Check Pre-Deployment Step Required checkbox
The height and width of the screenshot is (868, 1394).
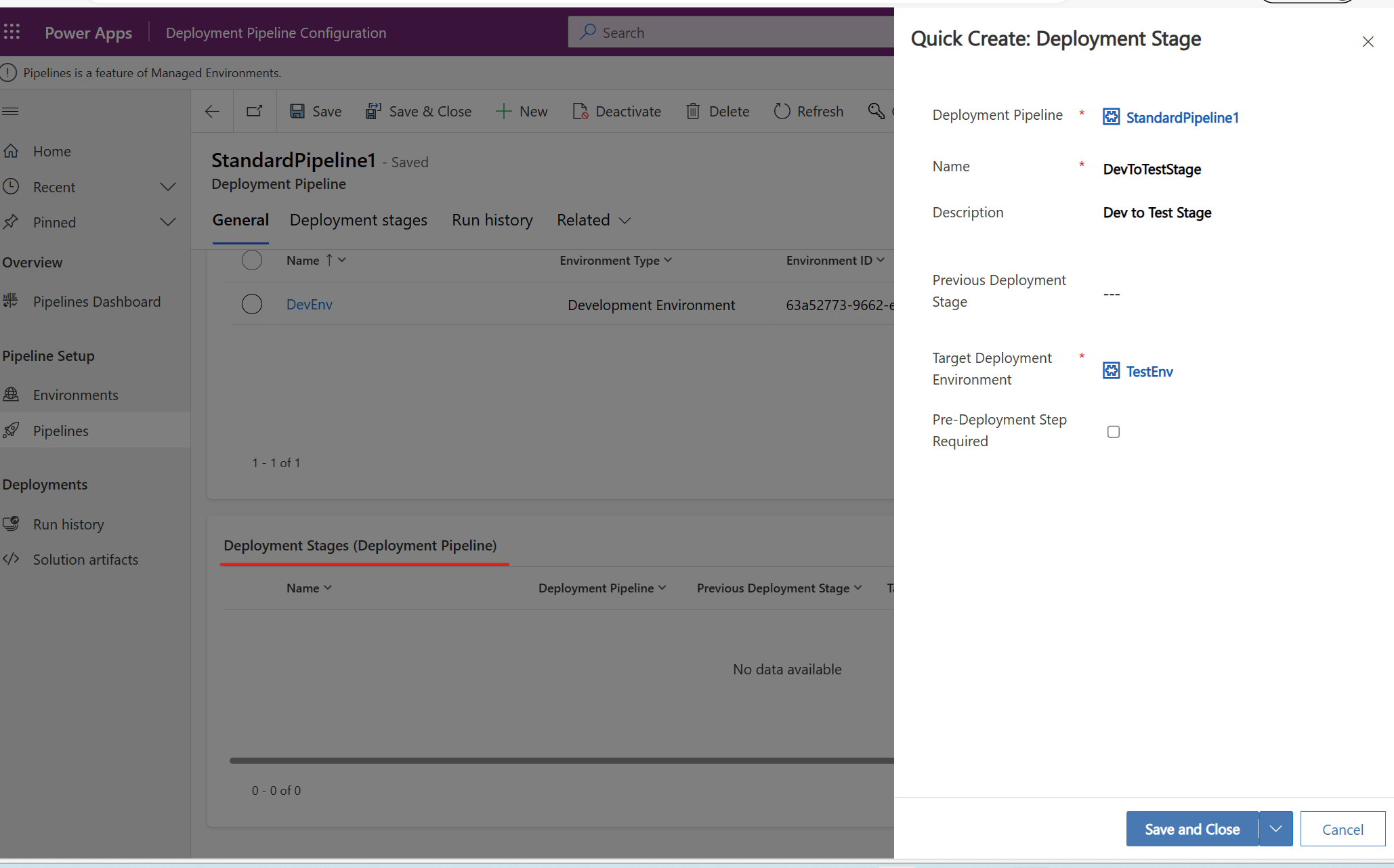1113,432
